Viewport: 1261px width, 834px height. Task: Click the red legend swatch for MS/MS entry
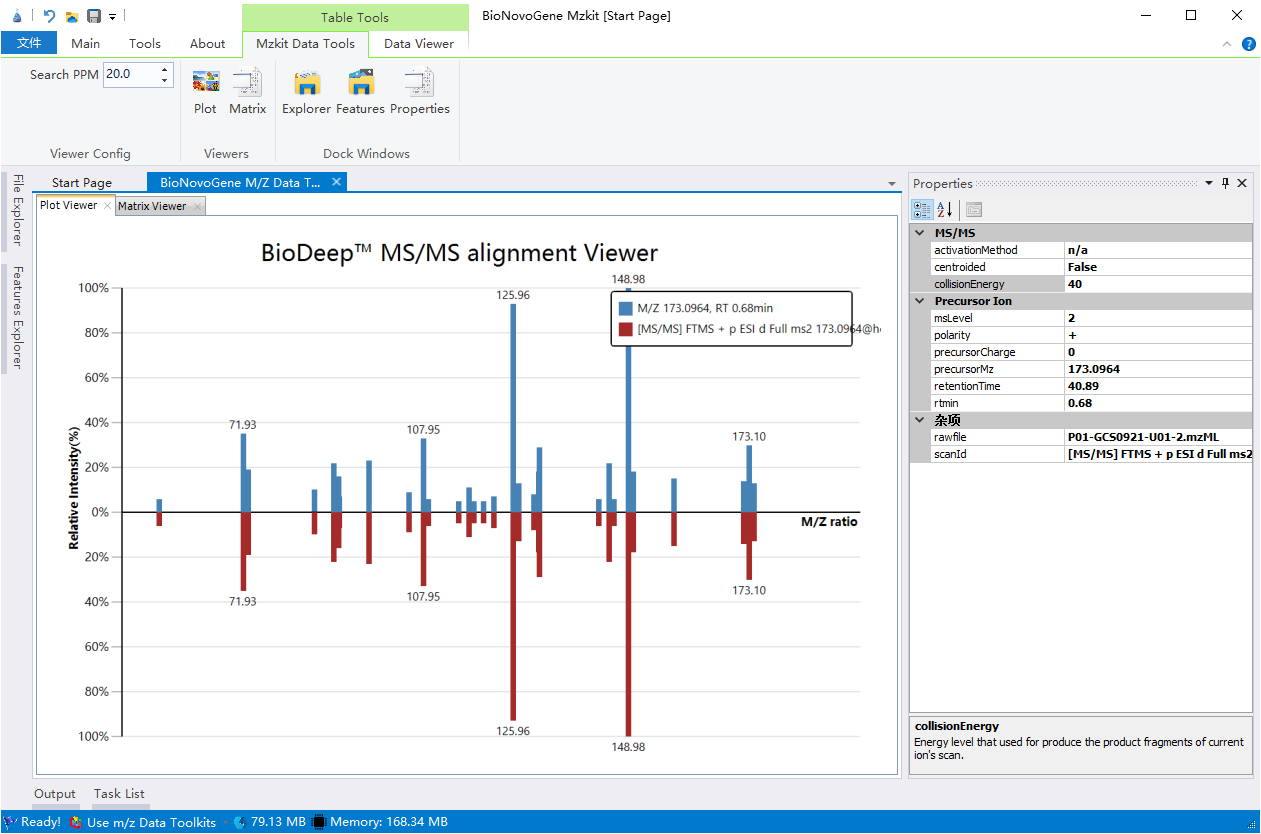(x=626, y=328)
